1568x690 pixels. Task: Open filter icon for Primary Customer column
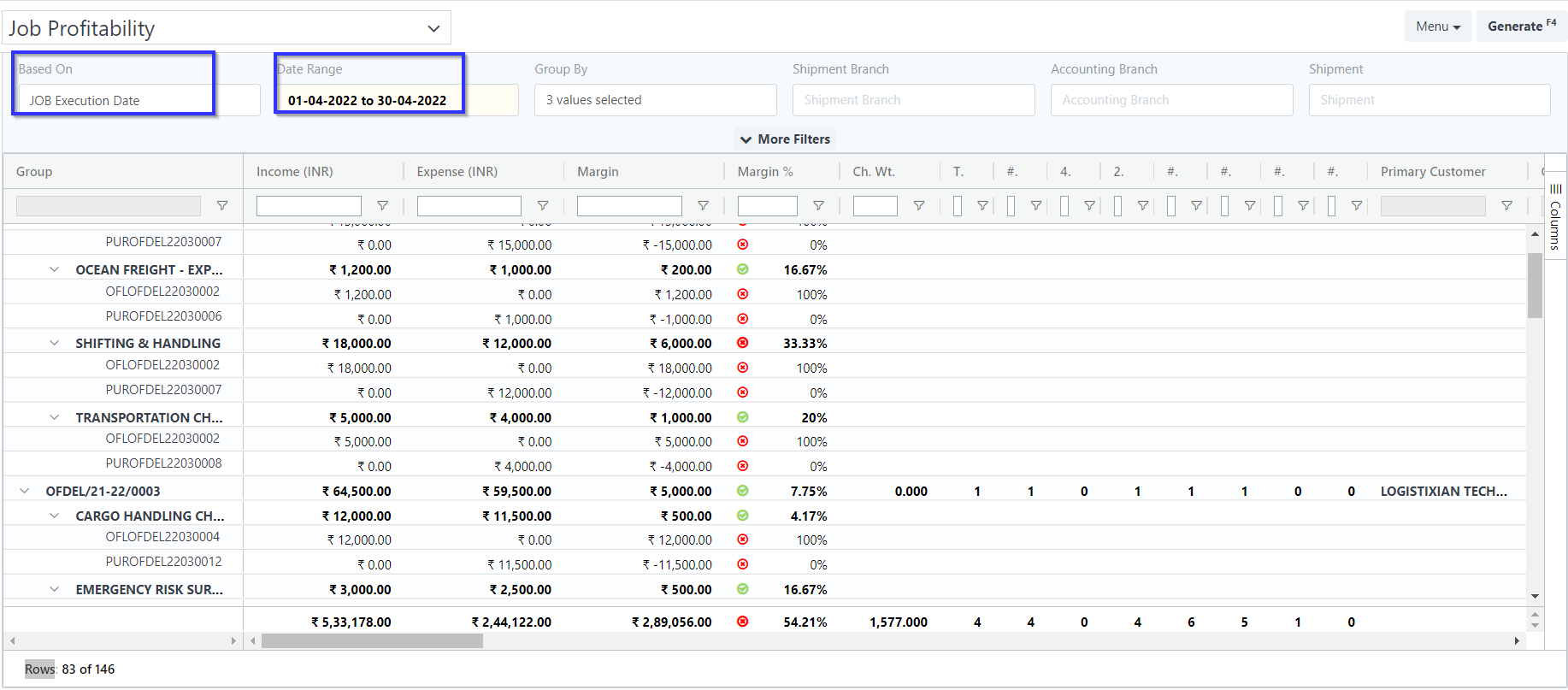tap(1506, 206)
